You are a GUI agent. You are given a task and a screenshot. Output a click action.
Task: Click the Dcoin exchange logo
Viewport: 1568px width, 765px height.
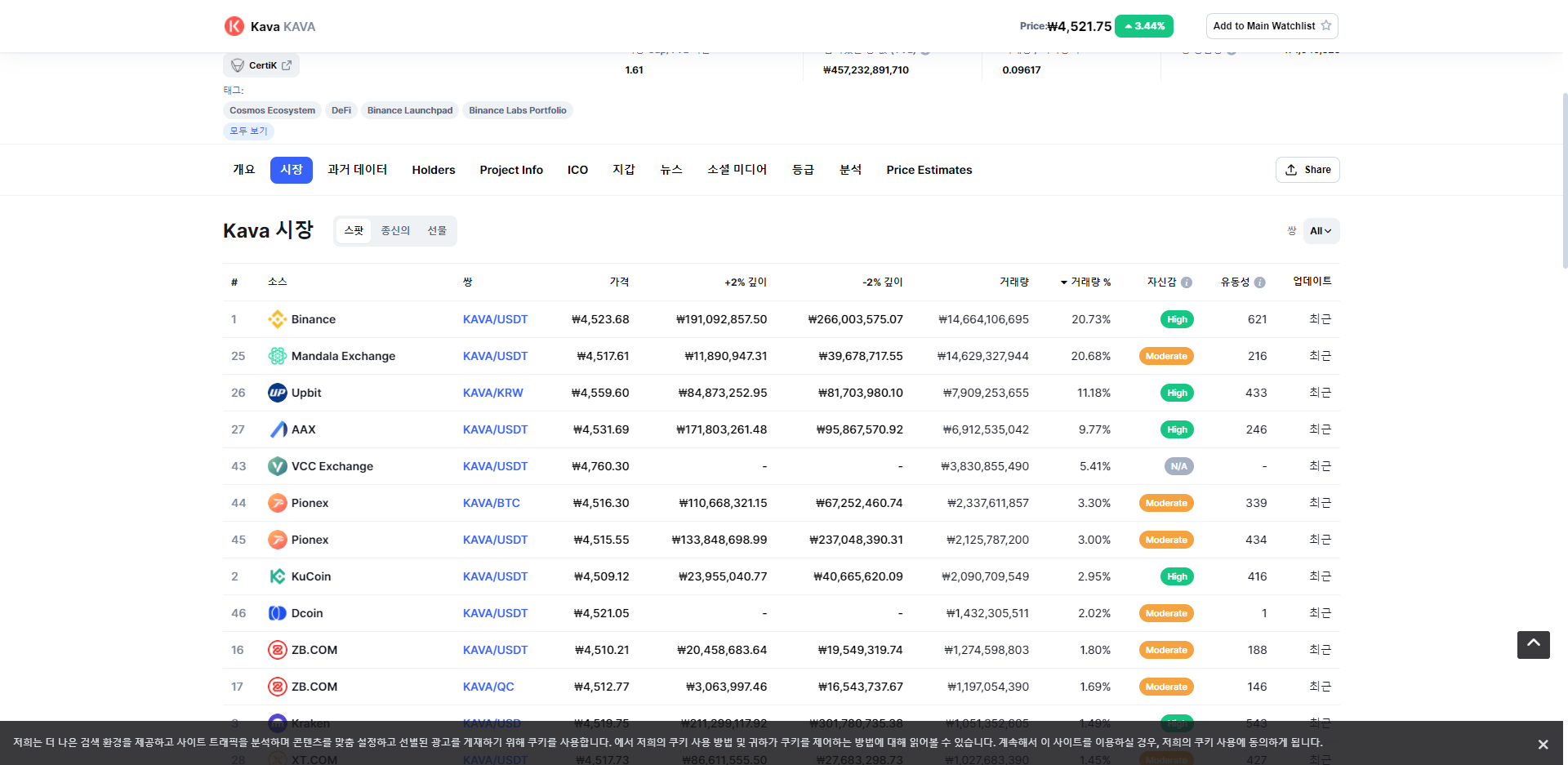pyautogui.click(x=278, y=613)
